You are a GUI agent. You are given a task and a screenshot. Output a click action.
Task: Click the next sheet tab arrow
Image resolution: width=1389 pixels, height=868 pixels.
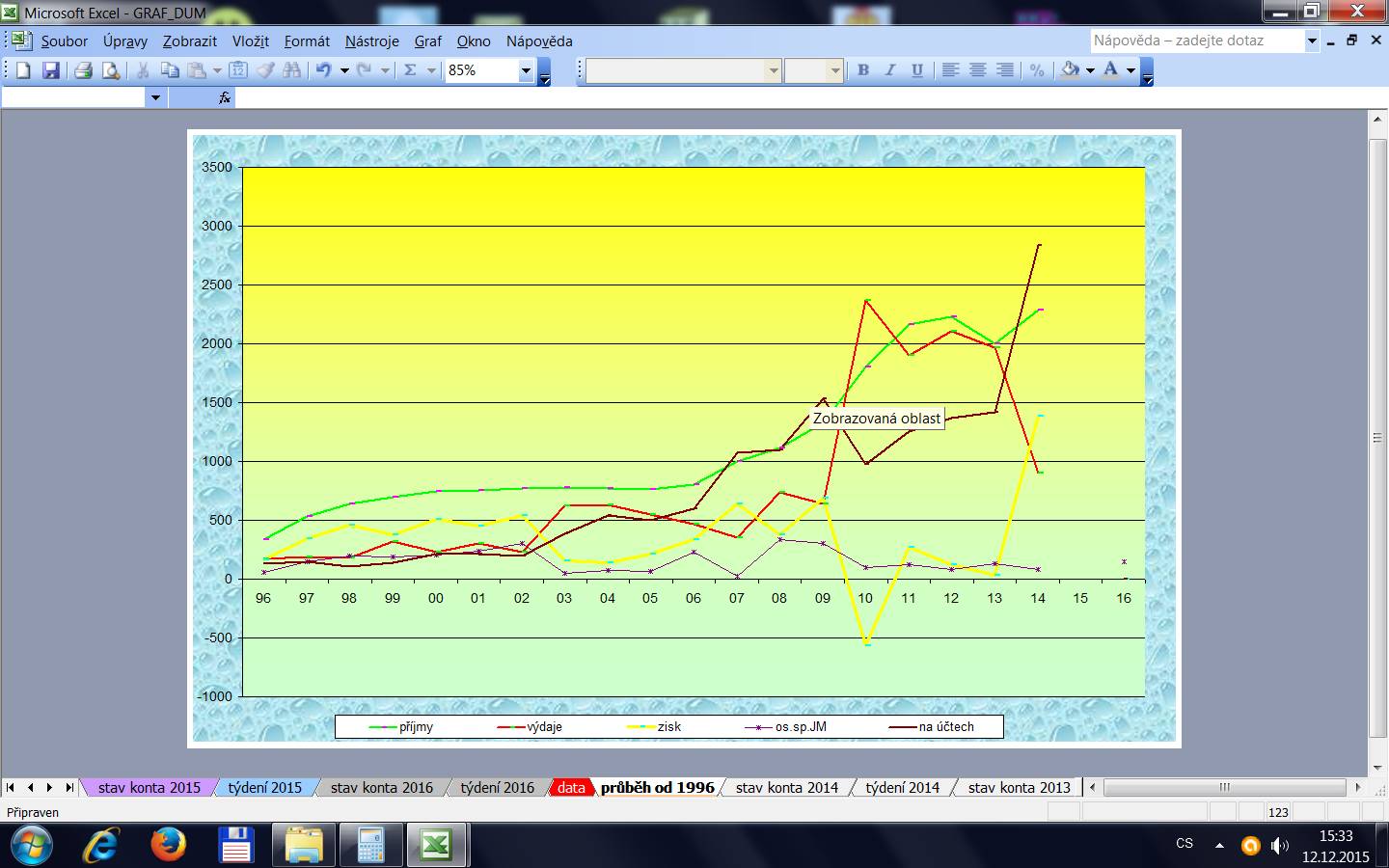coord(49,787)
